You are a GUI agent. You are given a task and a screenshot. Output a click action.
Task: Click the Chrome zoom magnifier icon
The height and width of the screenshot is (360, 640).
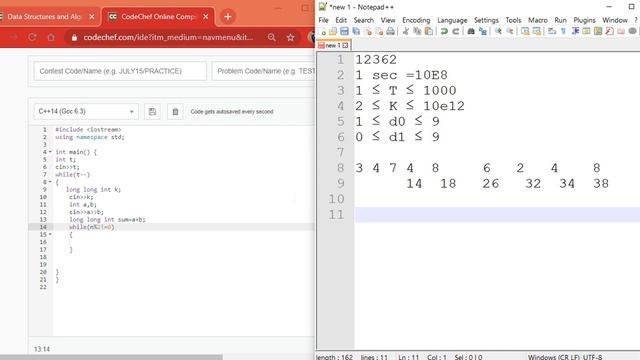[x=271, y=38]
